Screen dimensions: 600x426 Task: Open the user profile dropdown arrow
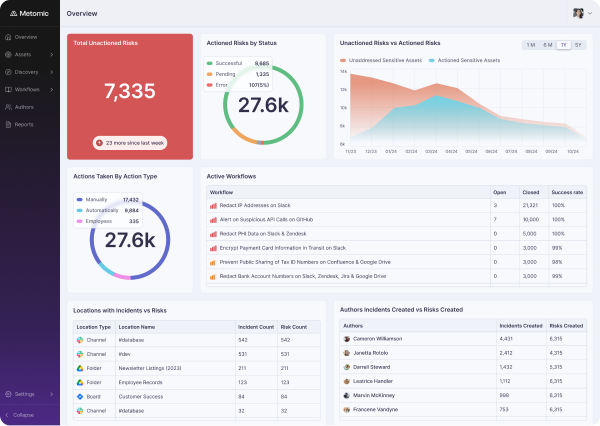(x=590, y=13)
